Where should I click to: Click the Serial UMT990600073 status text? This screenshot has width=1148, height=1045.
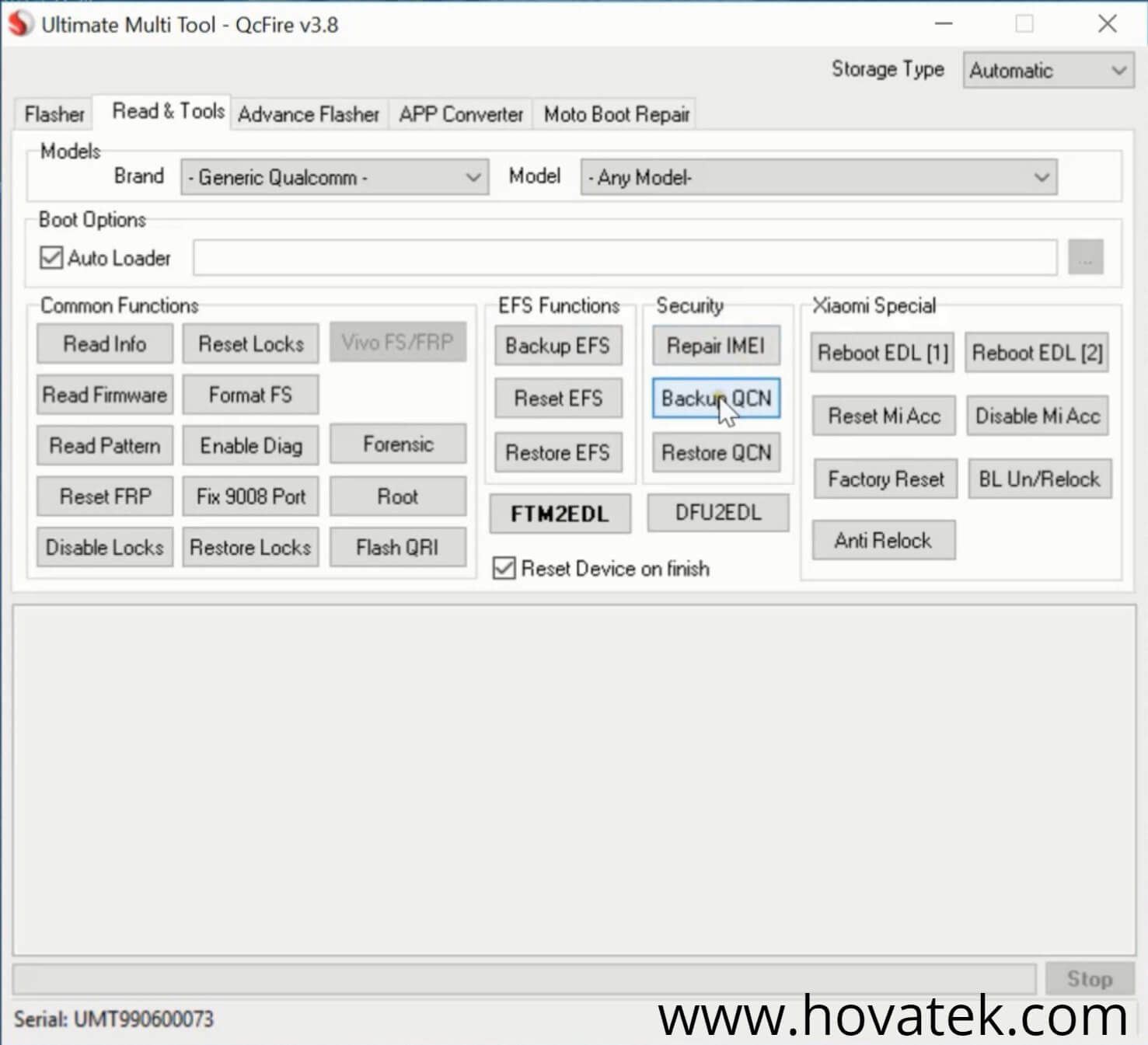(x=113, y=1019)
